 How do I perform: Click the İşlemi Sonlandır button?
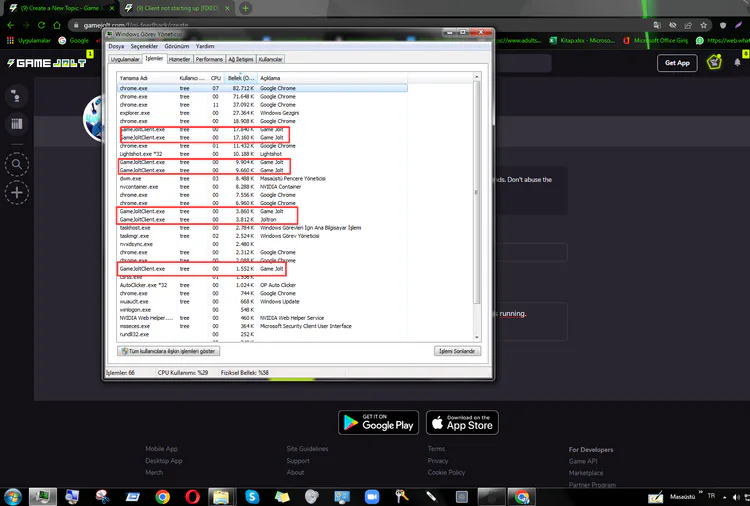pos(457,351)
